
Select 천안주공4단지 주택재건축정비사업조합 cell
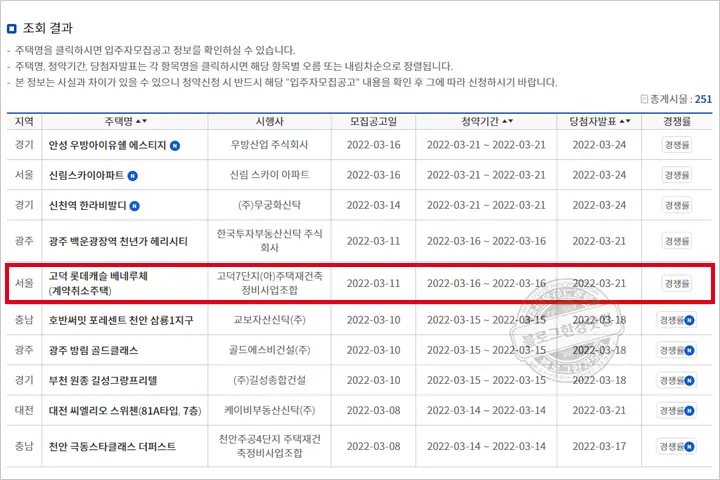270,446
